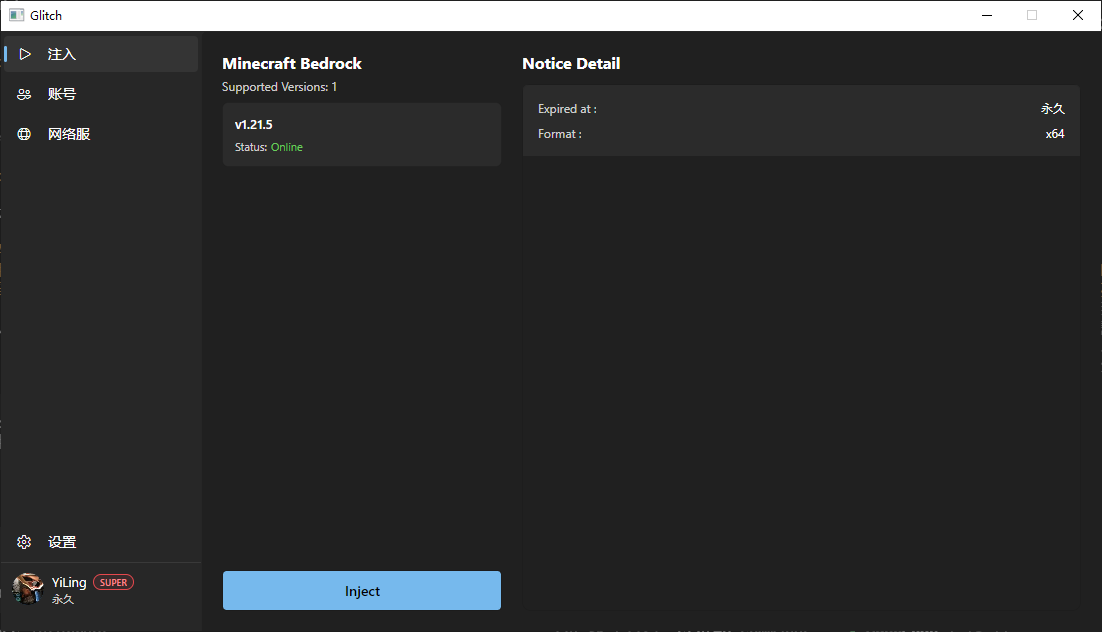Image resolution: width=1102 pixels, height=632 pixels.
Task: Maximize the Glitch window
Action: (1032, 15)
